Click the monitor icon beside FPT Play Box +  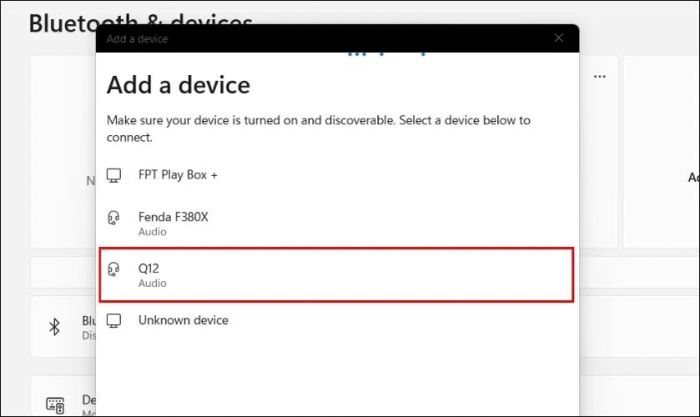pos(115,175)
